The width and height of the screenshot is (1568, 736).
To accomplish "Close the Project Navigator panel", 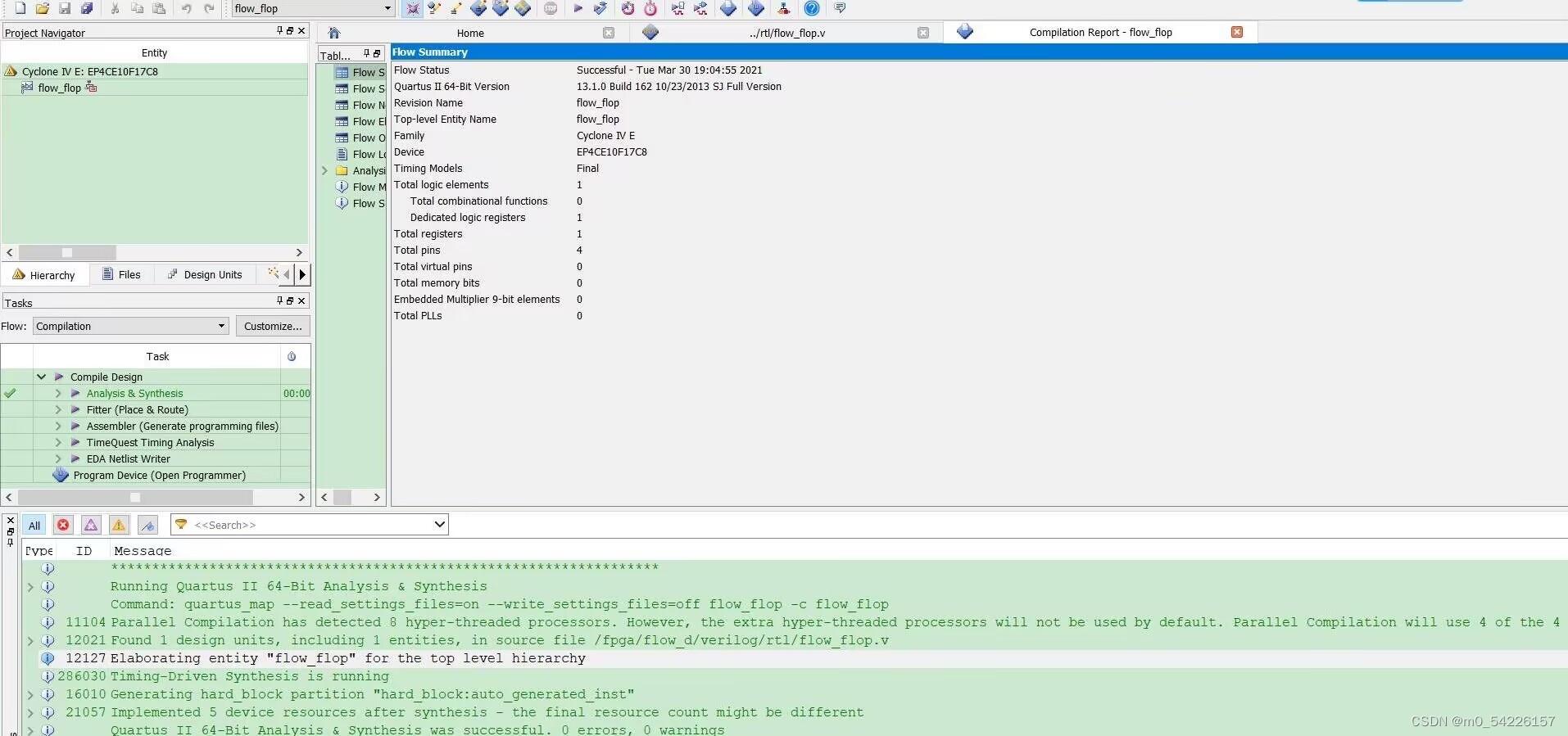I will tap(301, 30).
